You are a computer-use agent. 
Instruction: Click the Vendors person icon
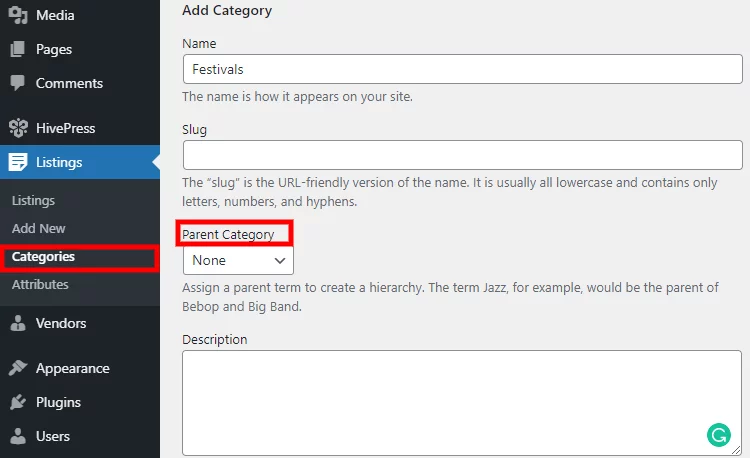pos(18,323)
